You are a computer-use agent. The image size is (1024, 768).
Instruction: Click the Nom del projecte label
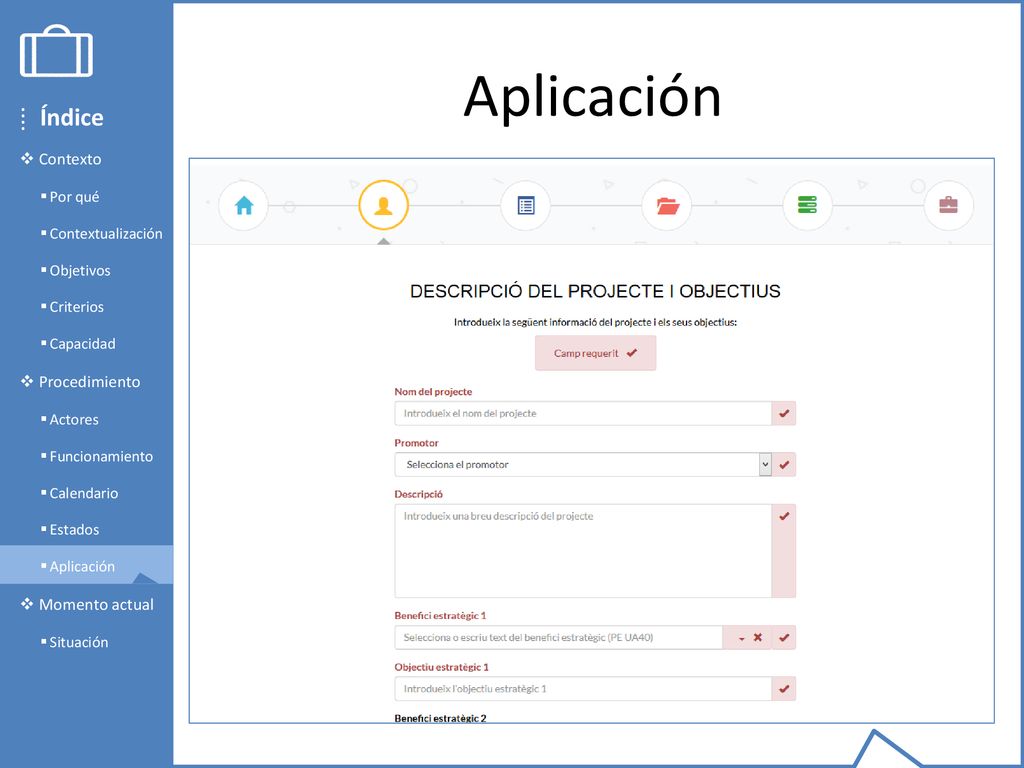pyautogui.click(x=433, y=392)
